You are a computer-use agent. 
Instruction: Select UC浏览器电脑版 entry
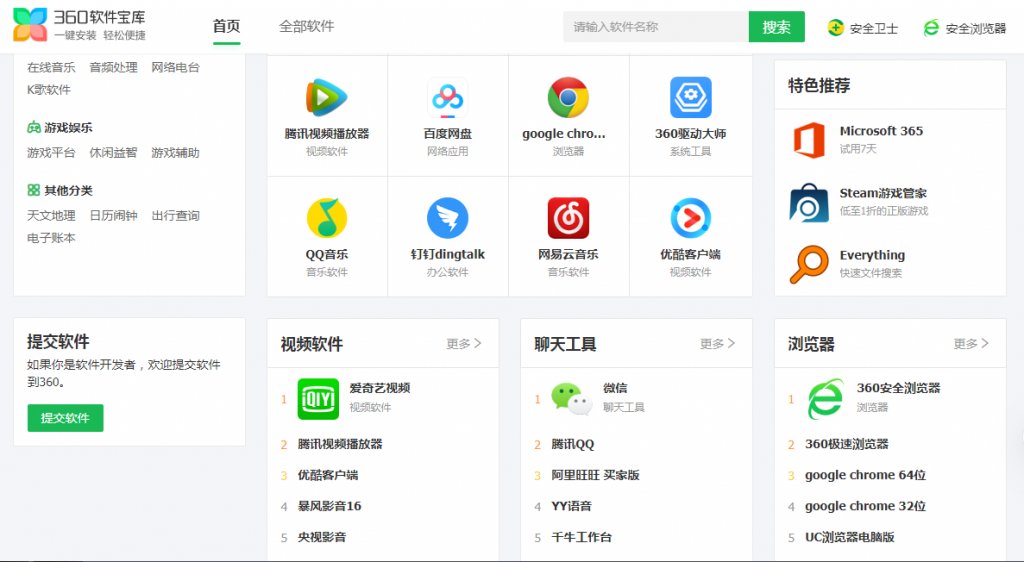click(x=850, y=537)
